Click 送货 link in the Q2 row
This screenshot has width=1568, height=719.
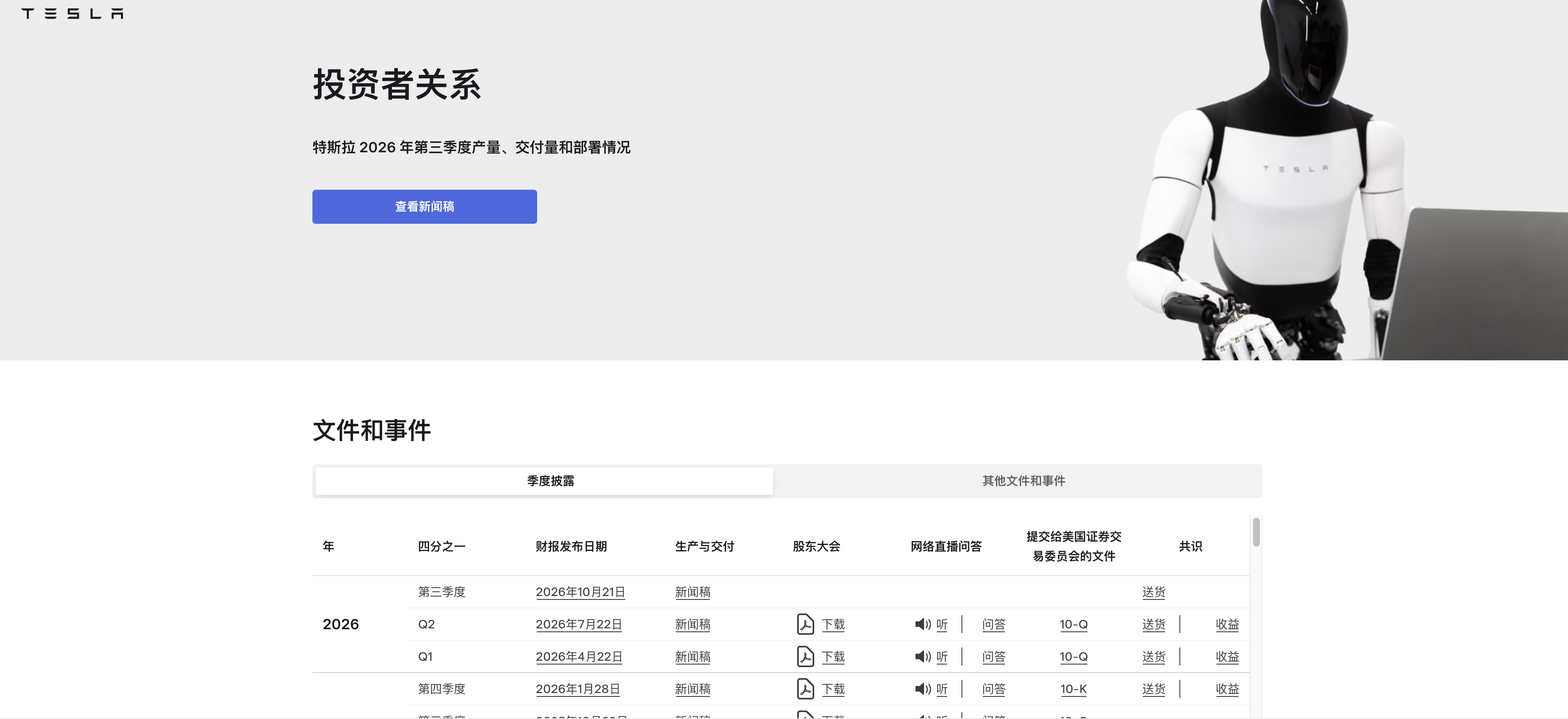click(x=1153, y=624)
